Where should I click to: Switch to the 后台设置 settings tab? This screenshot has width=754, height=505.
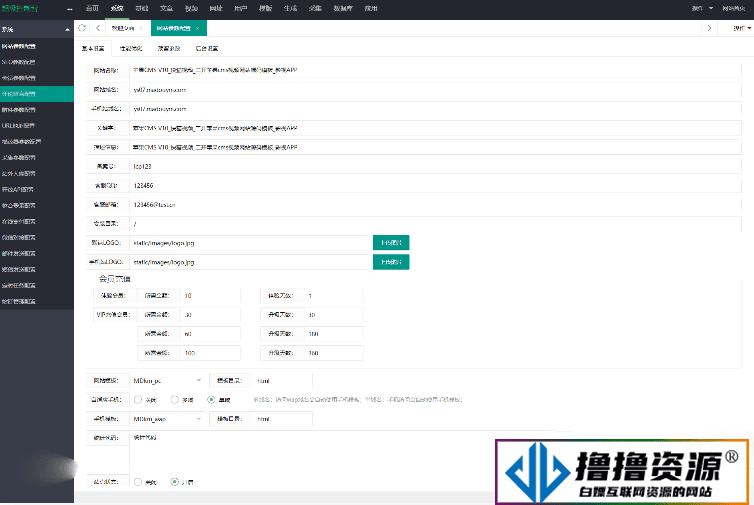click(207, 49)
